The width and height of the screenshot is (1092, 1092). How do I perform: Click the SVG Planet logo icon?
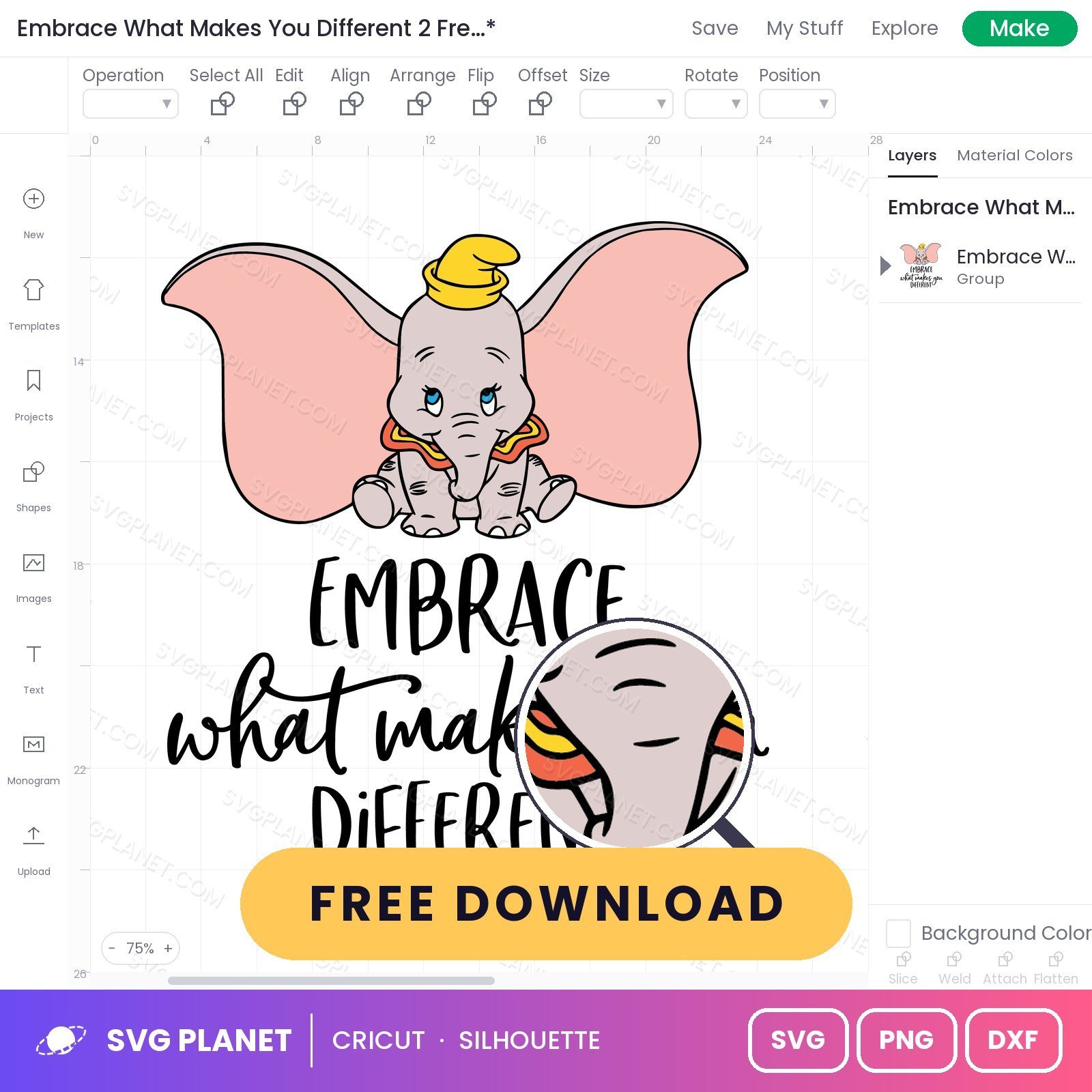(x=61, y=1040)
